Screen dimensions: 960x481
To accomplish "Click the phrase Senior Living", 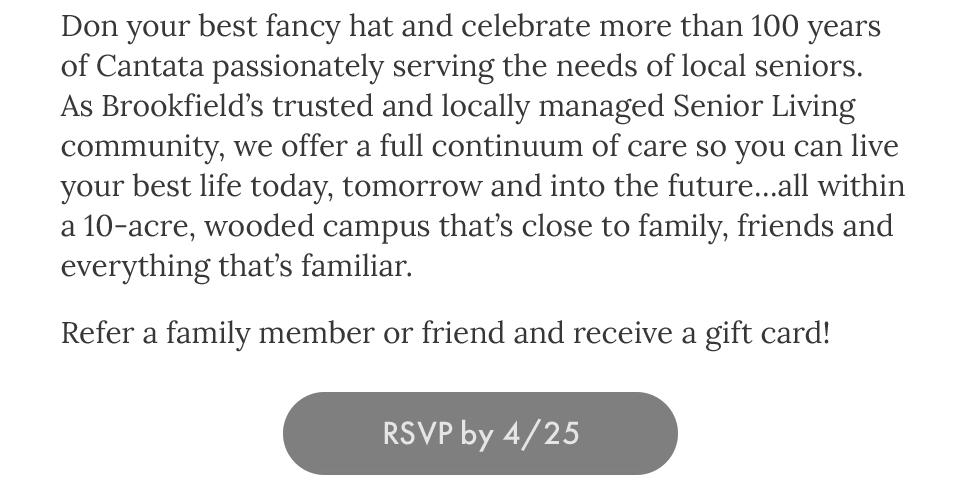I will [x=764, y=108].
